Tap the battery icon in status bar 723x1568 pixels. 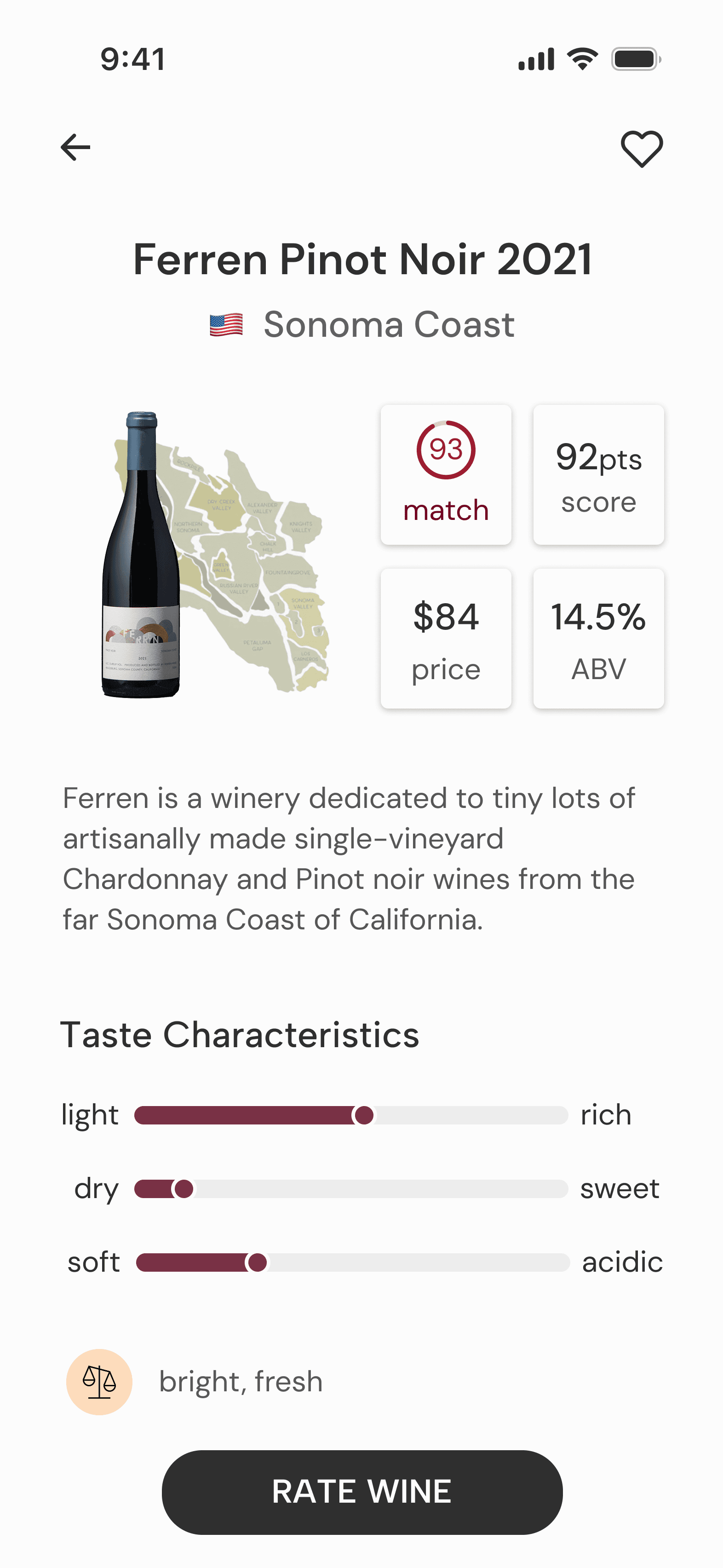coord(636,60)
